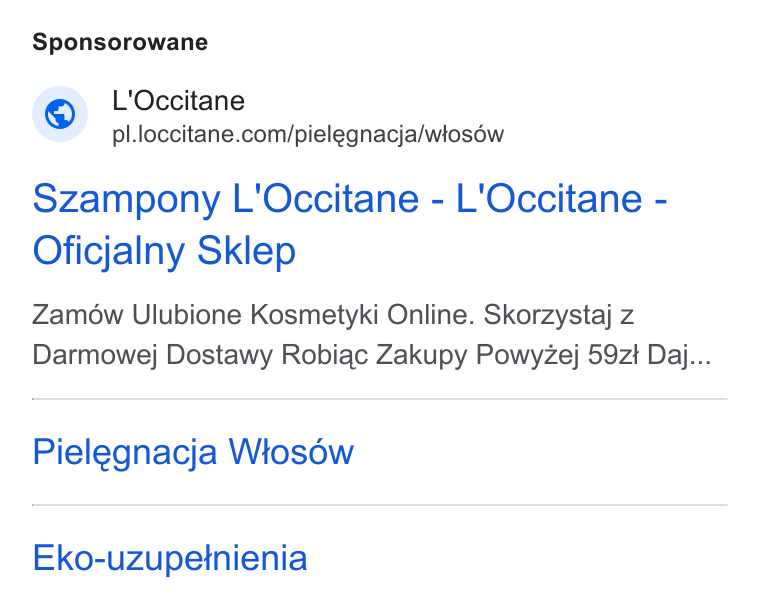Image resolution: width=760 pixels, height=610 pixels.
Task: Click the 'Darmowej Dostawy' description line
Action: (152, 355)
